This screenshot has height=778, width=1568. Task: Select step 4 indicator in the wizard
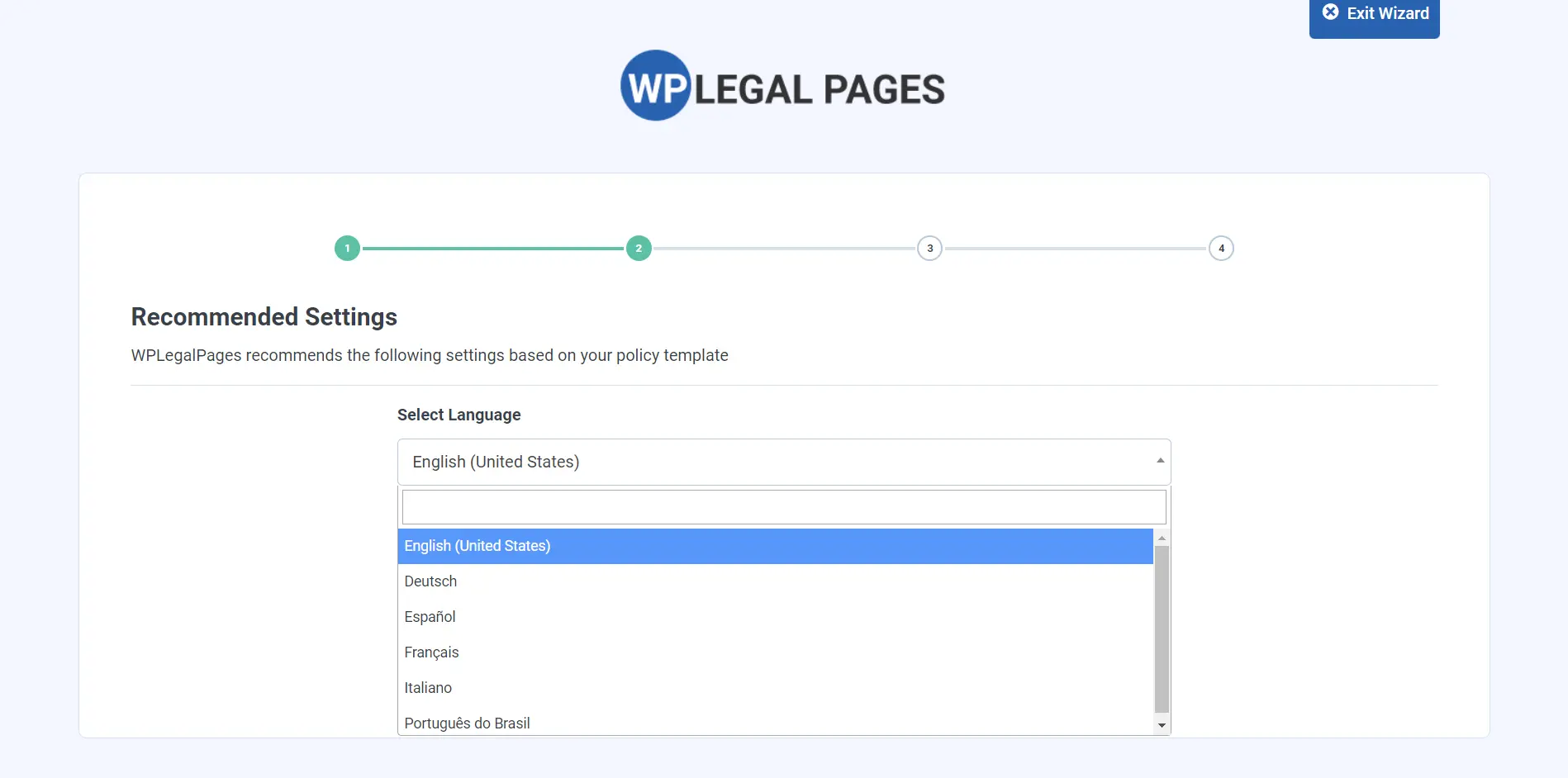click(1221, 248)
